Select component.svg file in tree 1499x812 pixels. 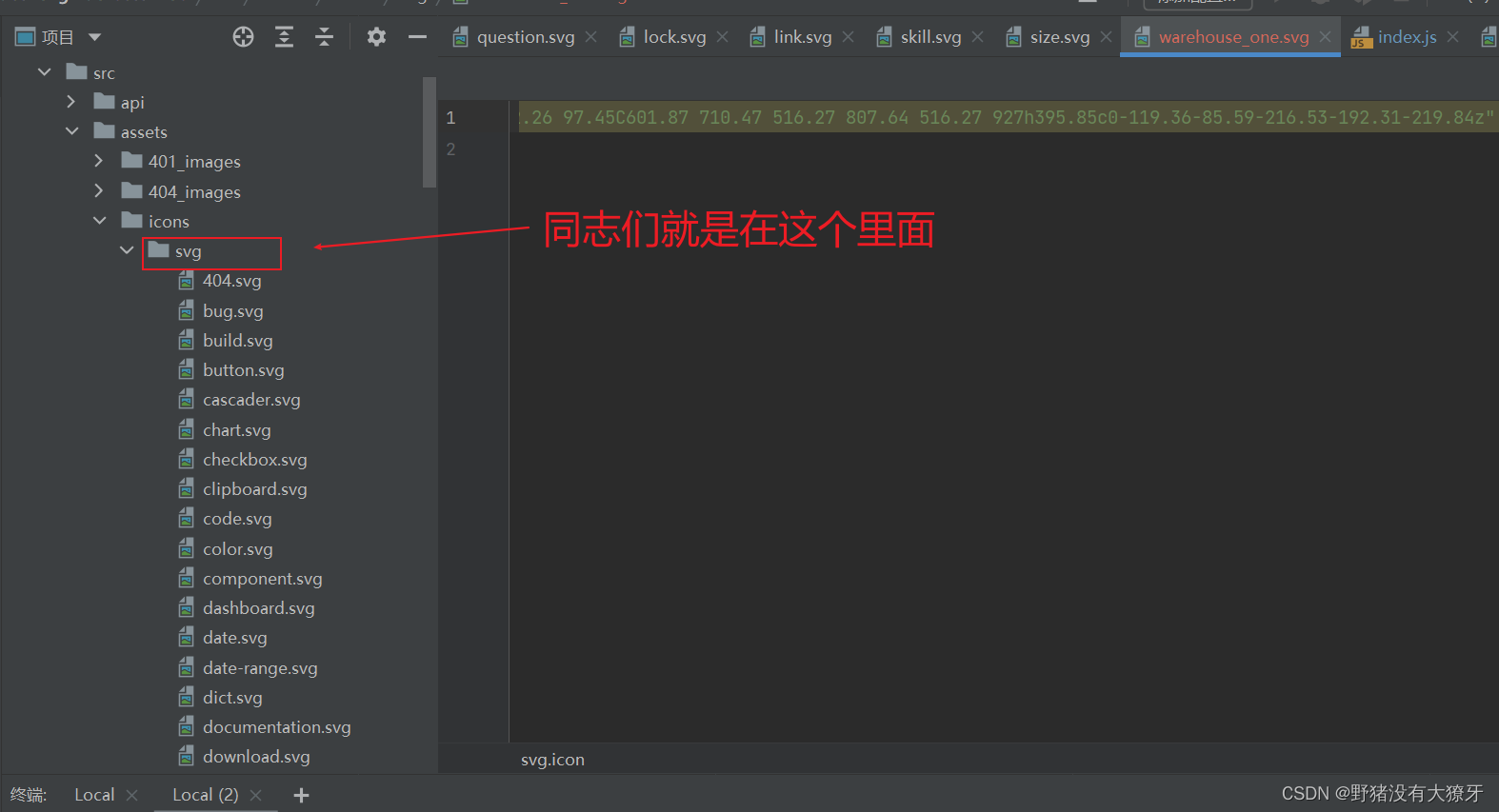click(262, 579)
